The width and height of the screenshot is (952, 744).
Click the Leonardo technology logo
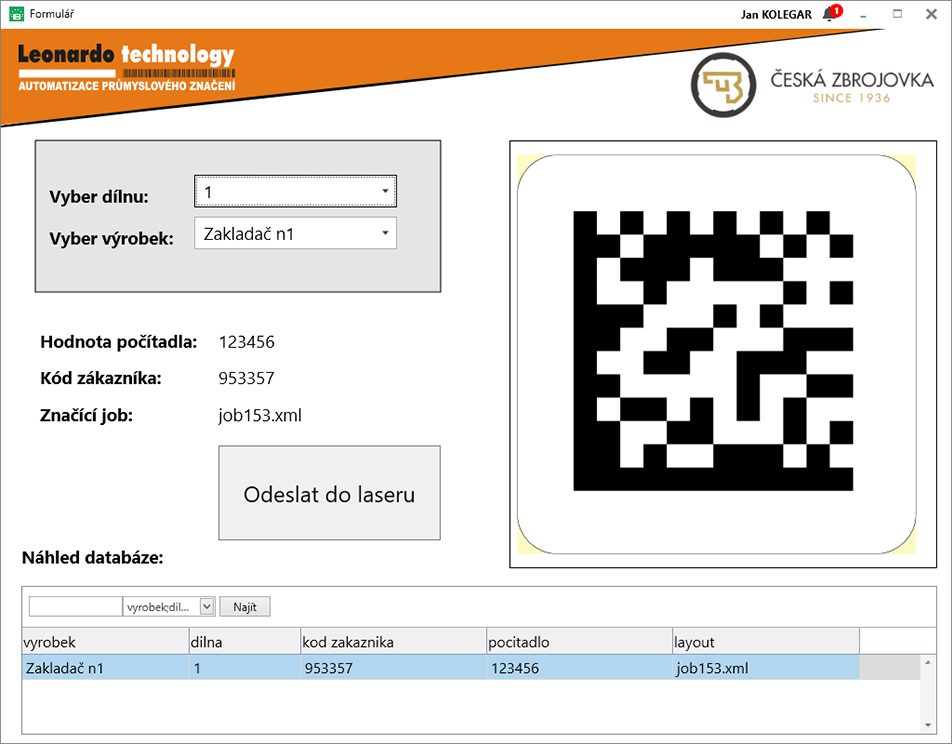[x=126, y=67]
